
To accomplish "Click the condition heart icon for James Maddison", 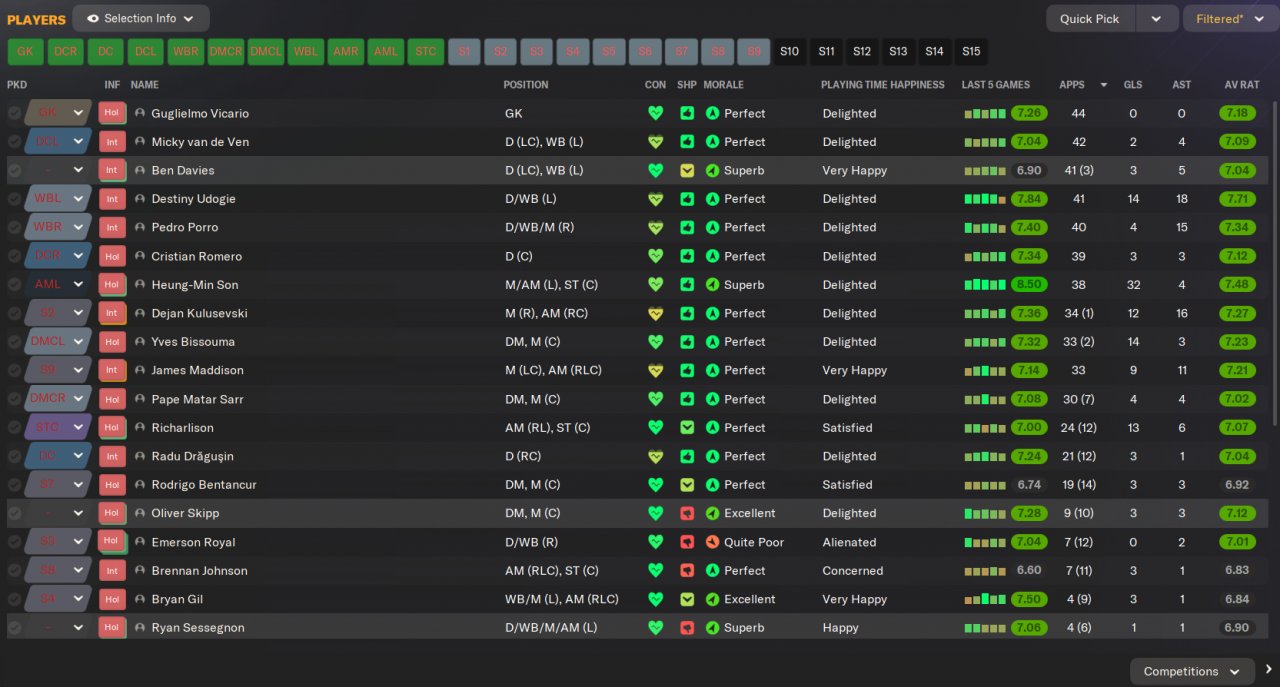I will [x=656, y=370].
